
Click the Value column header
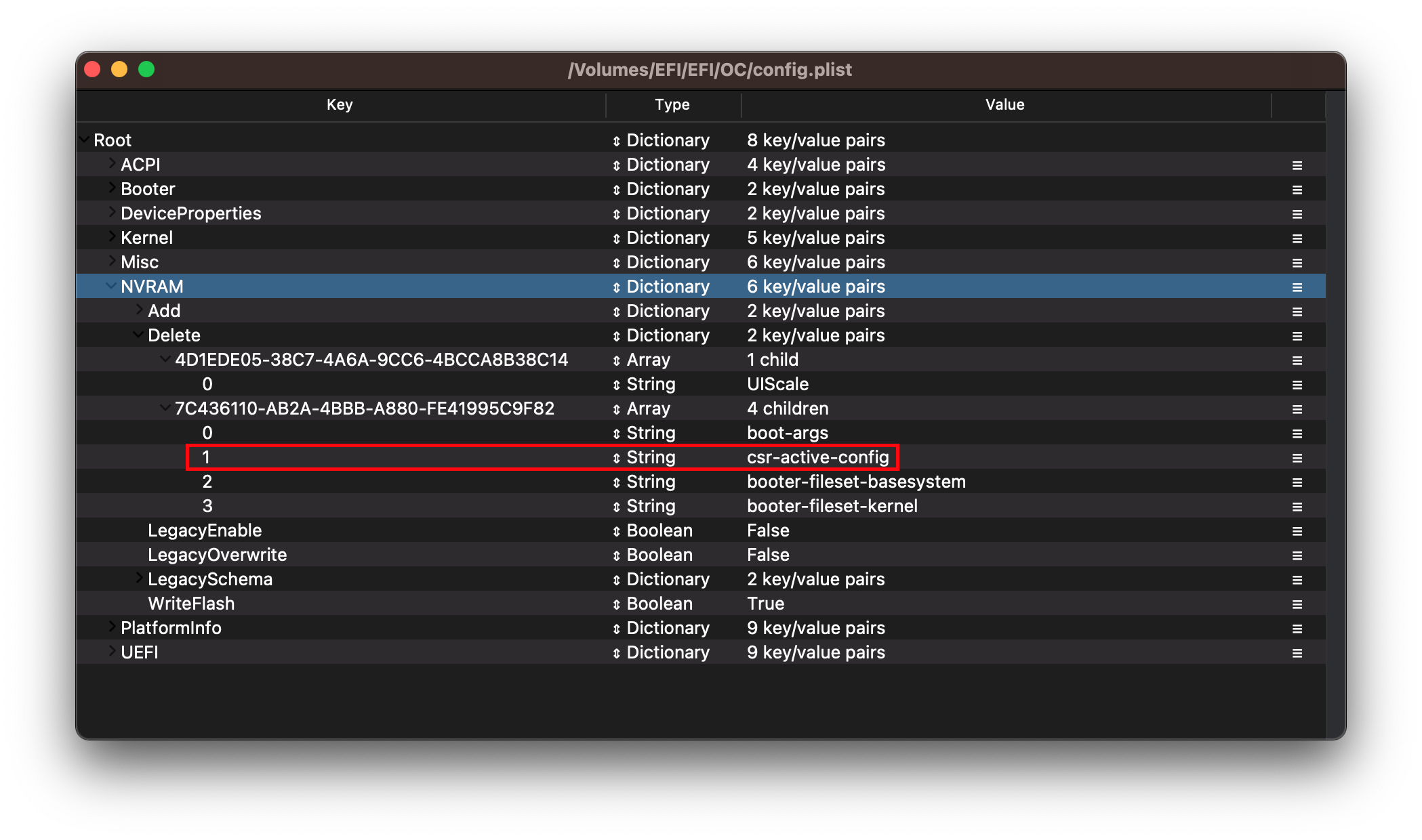[1004, 104]
